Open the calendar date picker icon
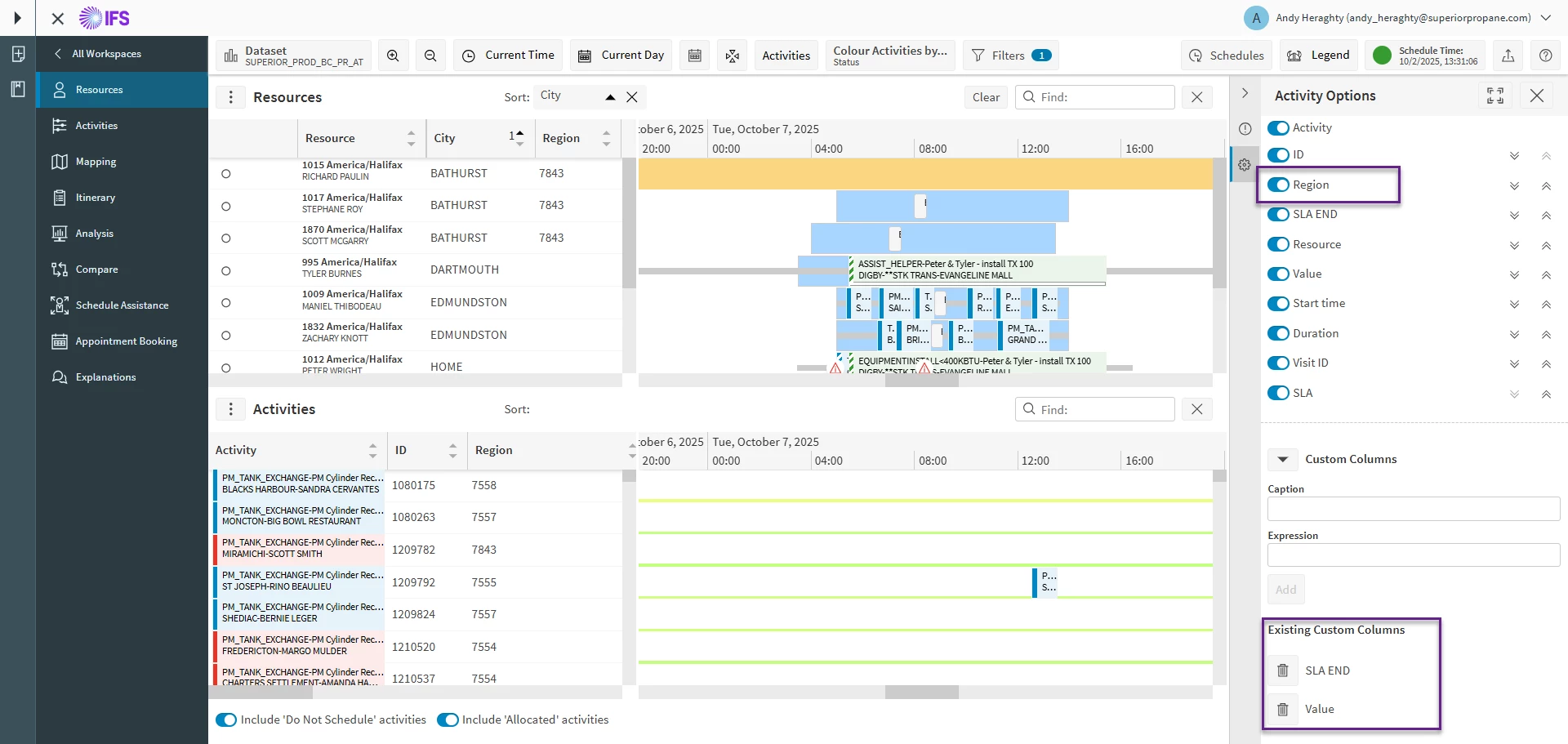1568x744 pixels. pos(695,56)
